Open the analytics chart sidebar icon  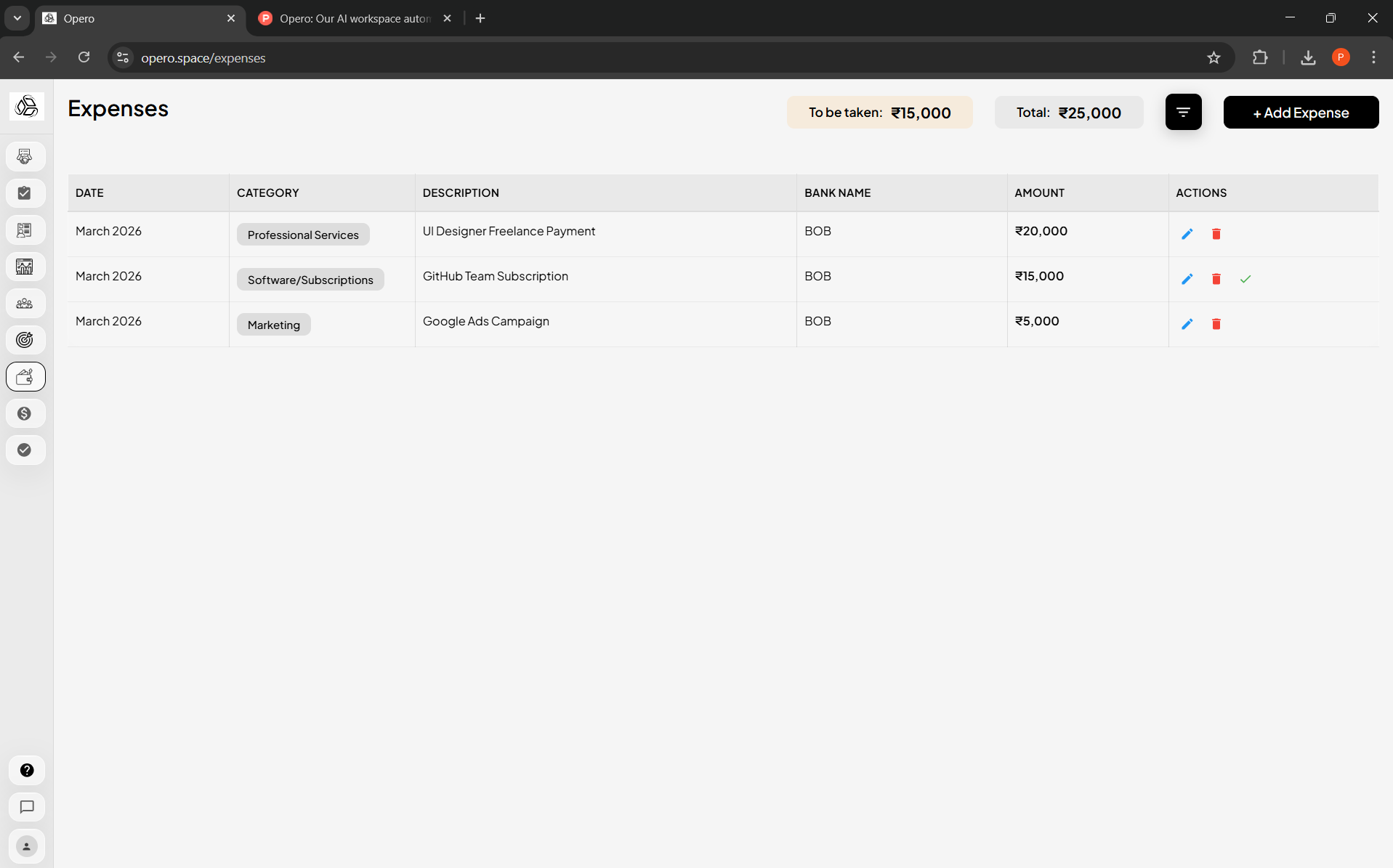coord(25,267)
